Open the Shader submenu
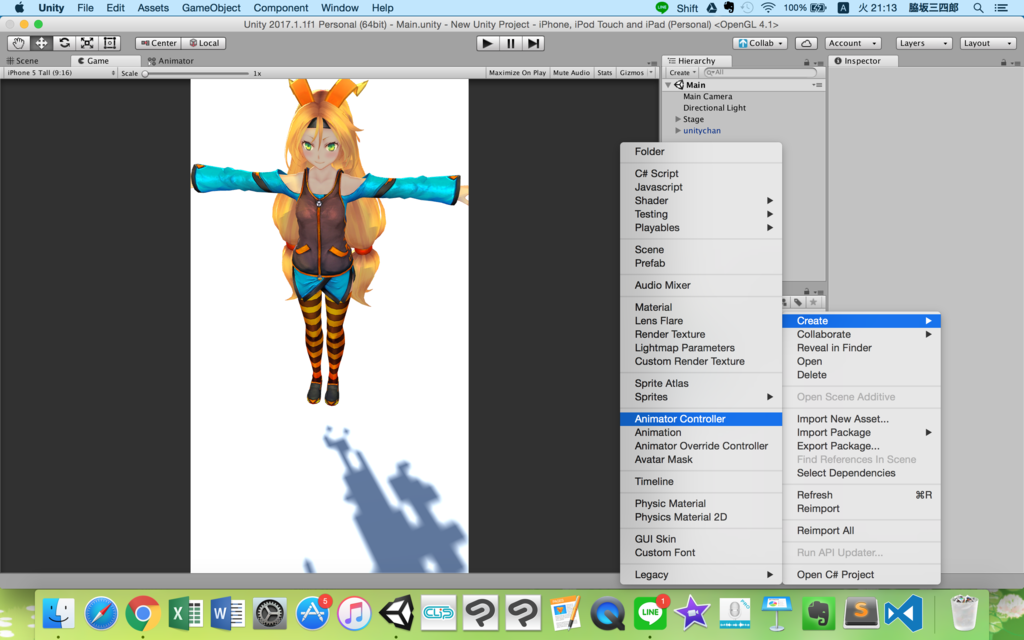 tap(701, 200)
